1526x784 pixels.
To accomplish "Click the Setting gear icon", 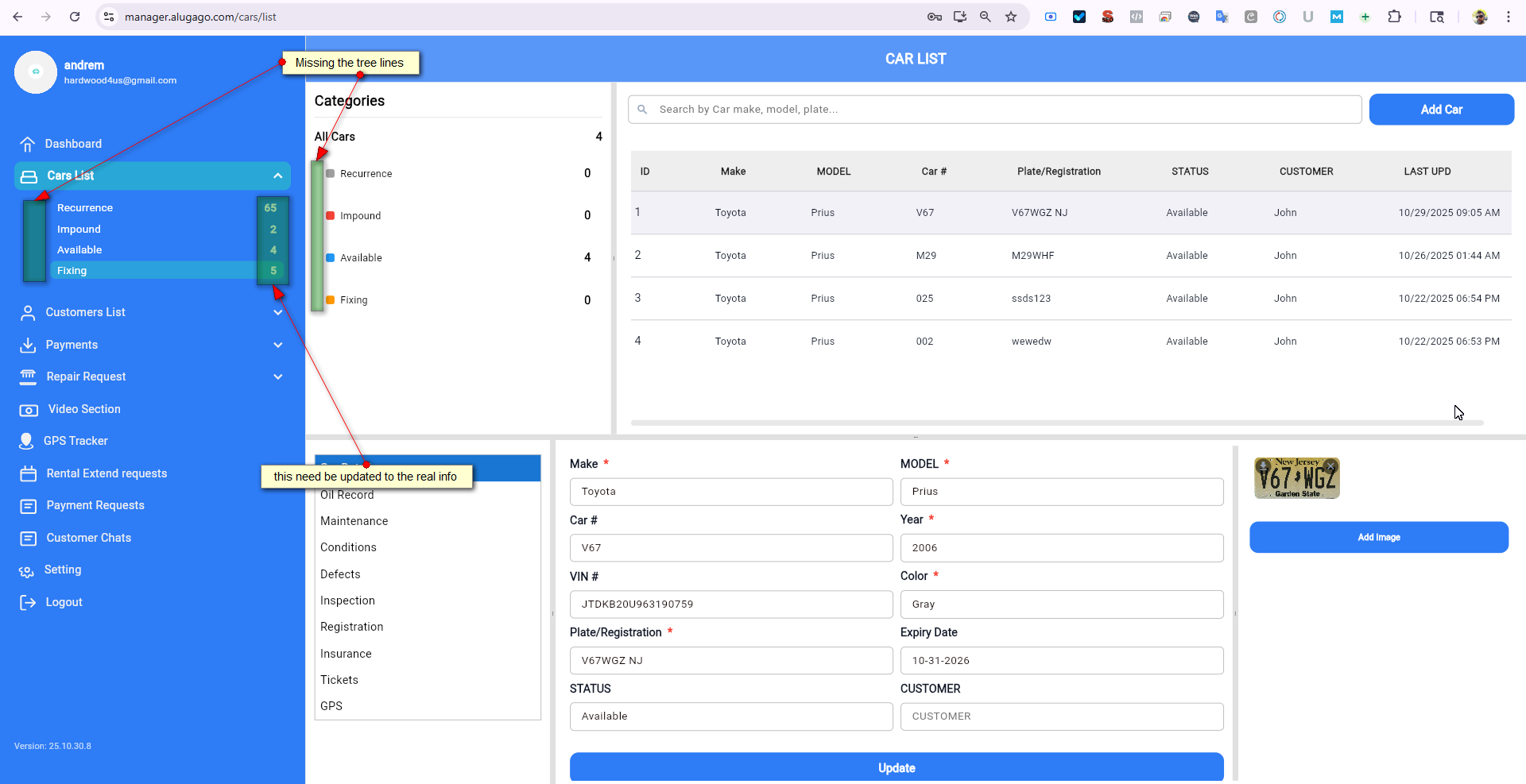I will [x=26, y=570].
